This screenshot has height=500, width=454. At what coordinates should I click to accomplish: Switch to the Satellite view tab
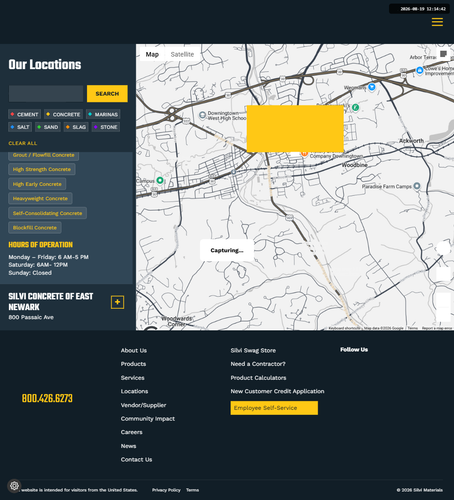click(182, 54)
